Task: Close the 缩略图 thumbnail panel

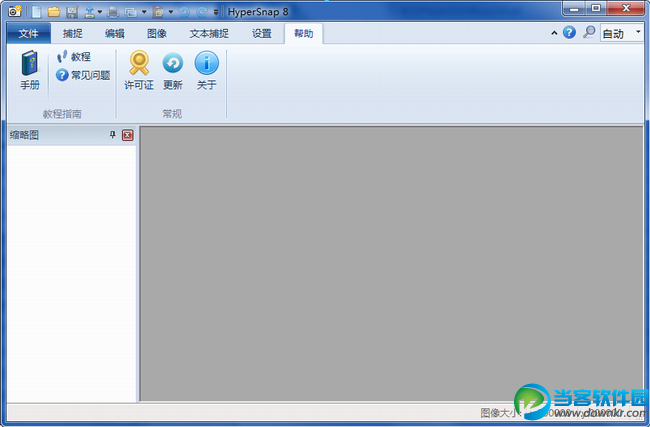Action: coord(128,135)
